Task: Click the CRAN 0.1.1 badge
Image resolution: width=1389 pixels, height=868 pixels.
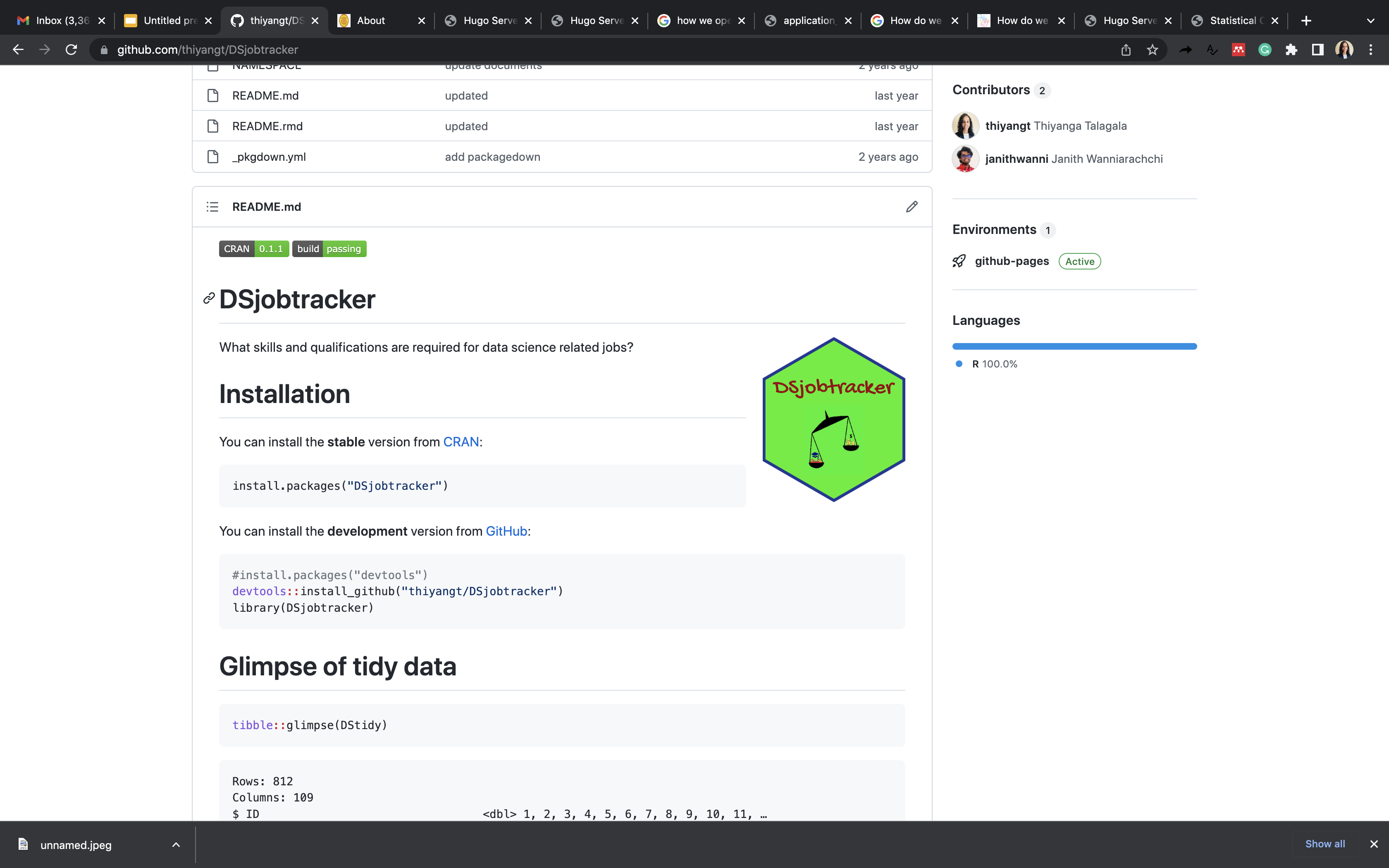Action: tap(254, 248)
